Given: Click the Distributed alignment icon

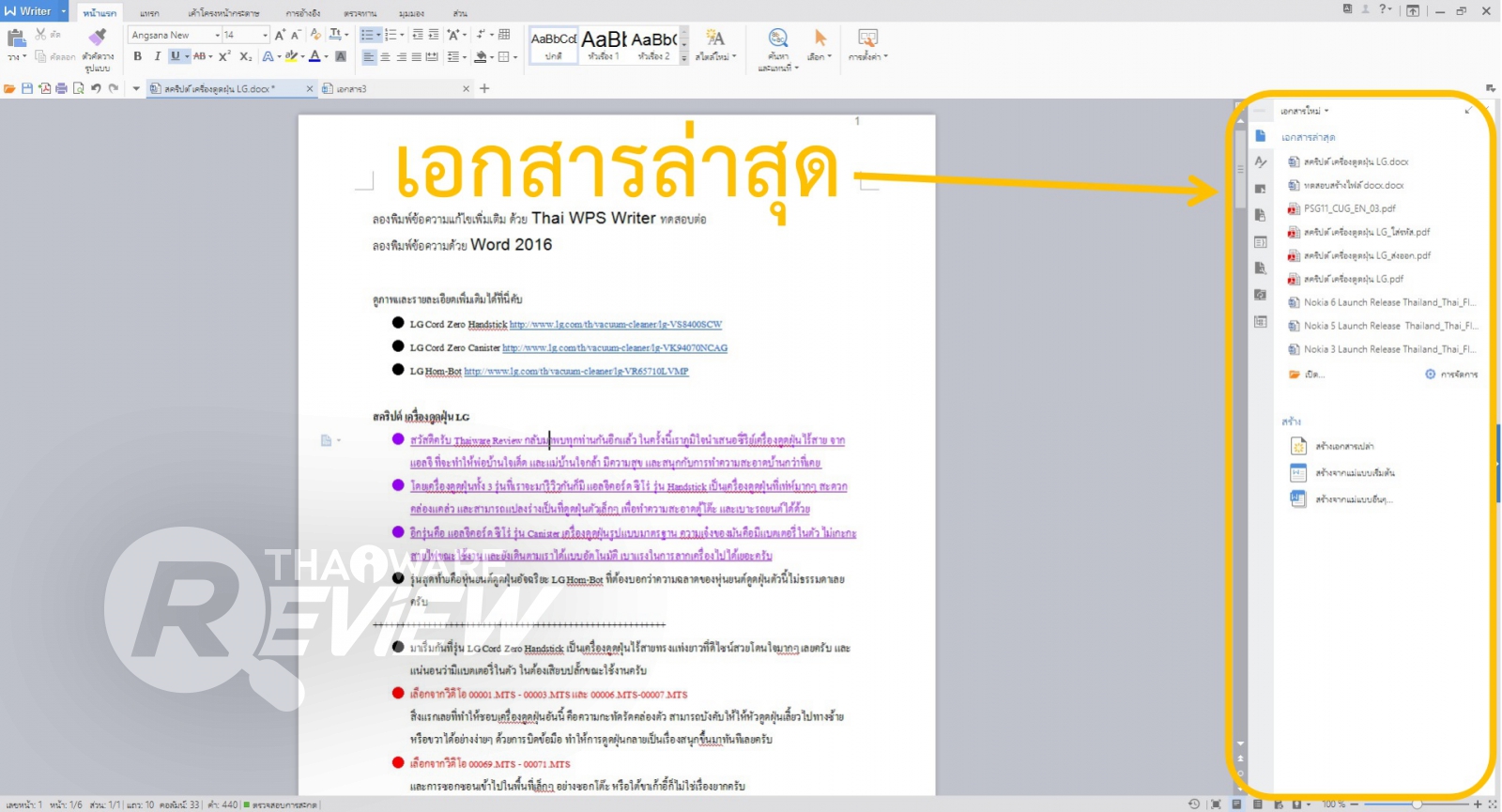Looking at the screenshot, I should click(x=432, y=57).
